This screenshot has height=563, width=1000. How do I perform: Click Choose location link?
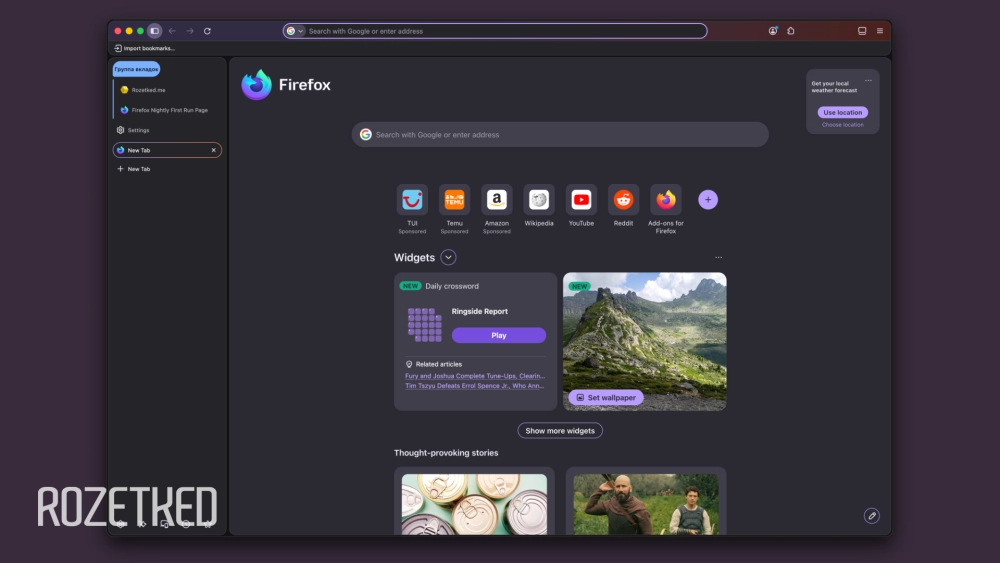coord(842,125)
